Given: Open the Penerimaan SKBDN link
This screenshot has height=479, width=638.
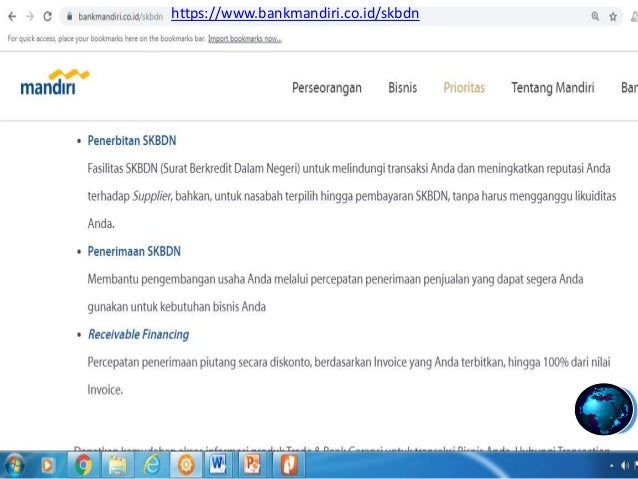Looking at the screenshot, I should 134,252.
